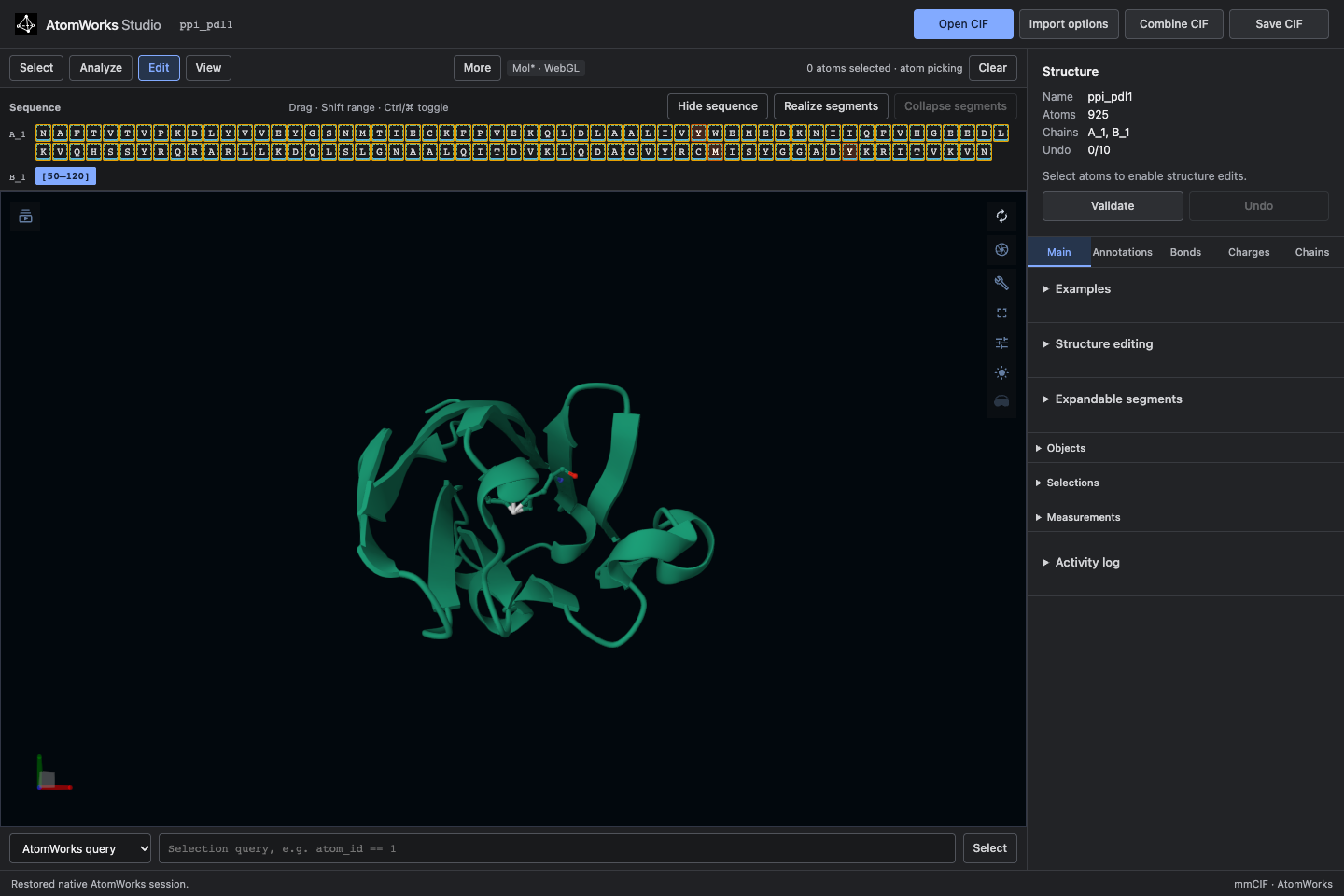Take a screenshot with the camera shutter icon

point(1001,250)
